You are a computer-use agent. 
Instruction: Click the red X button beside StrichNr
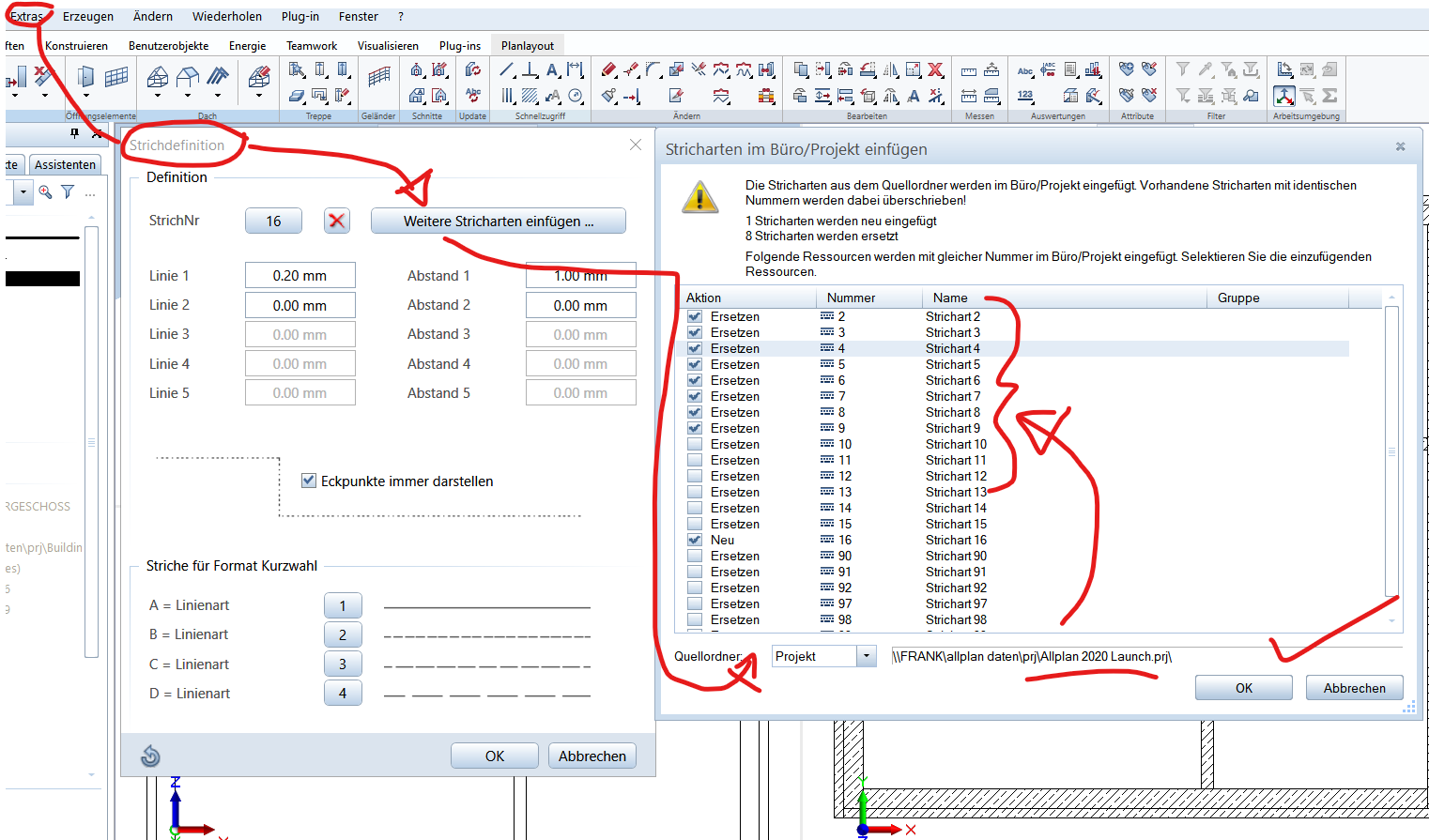pos(337,221)
